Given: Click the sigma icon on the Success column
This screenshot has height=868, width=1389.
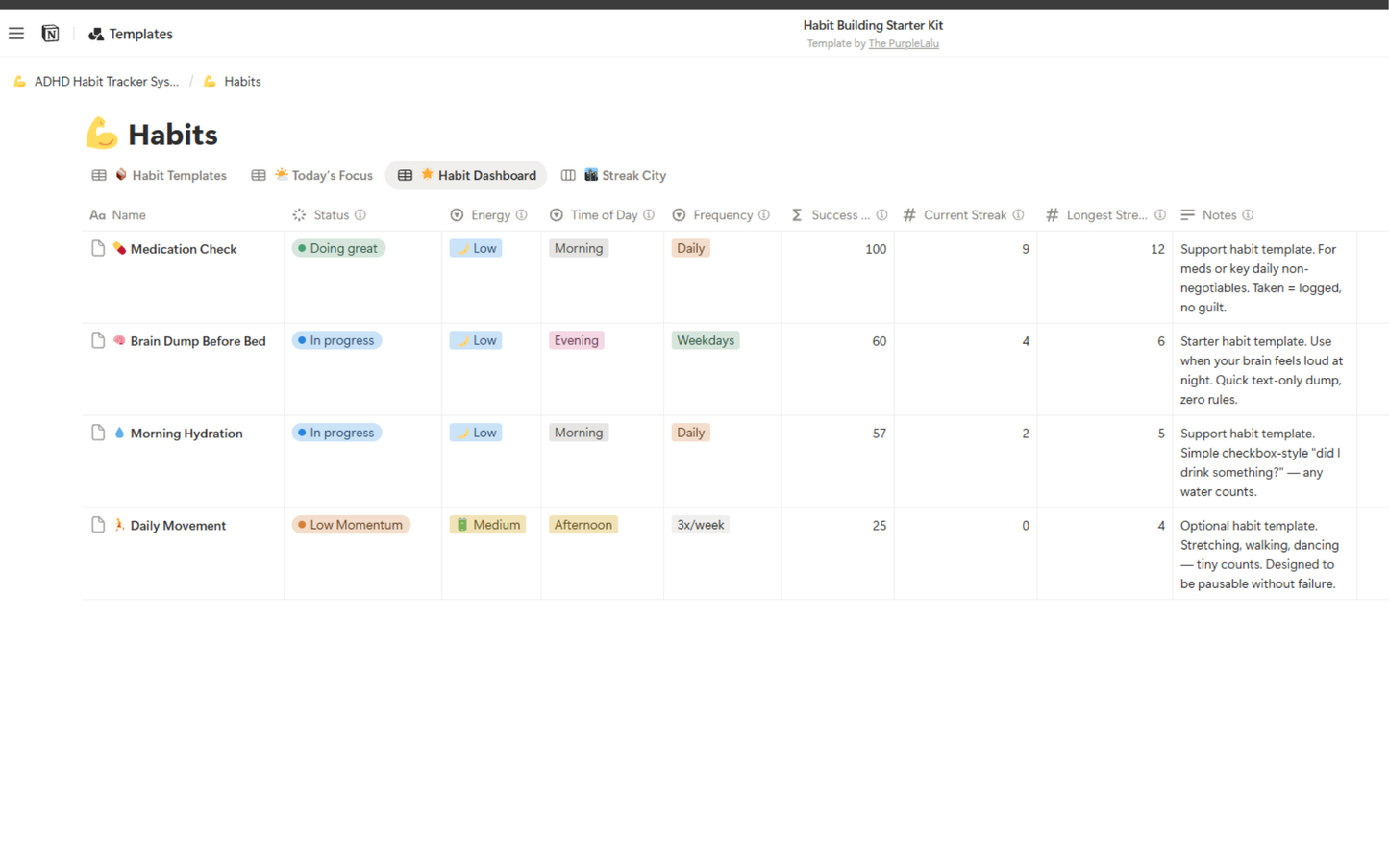Looking at the screenshot, I should click(x=796, y=215).
